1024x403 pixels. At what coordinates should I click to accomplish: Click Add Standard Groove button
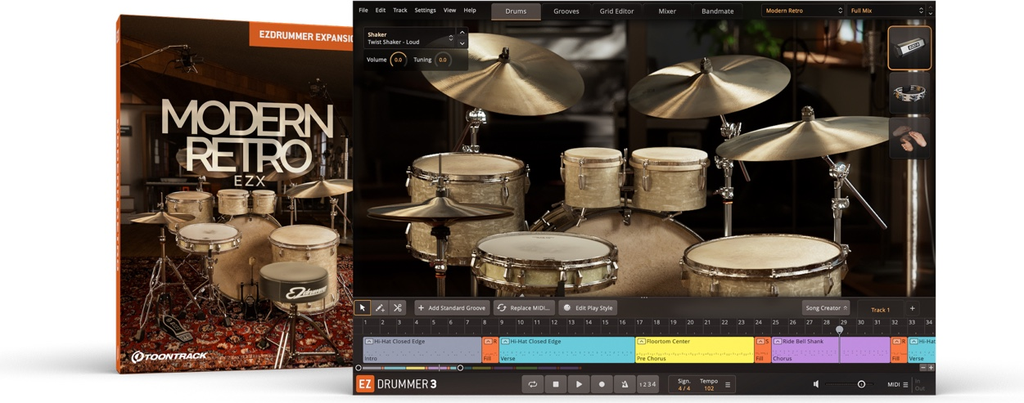[452, 308]
